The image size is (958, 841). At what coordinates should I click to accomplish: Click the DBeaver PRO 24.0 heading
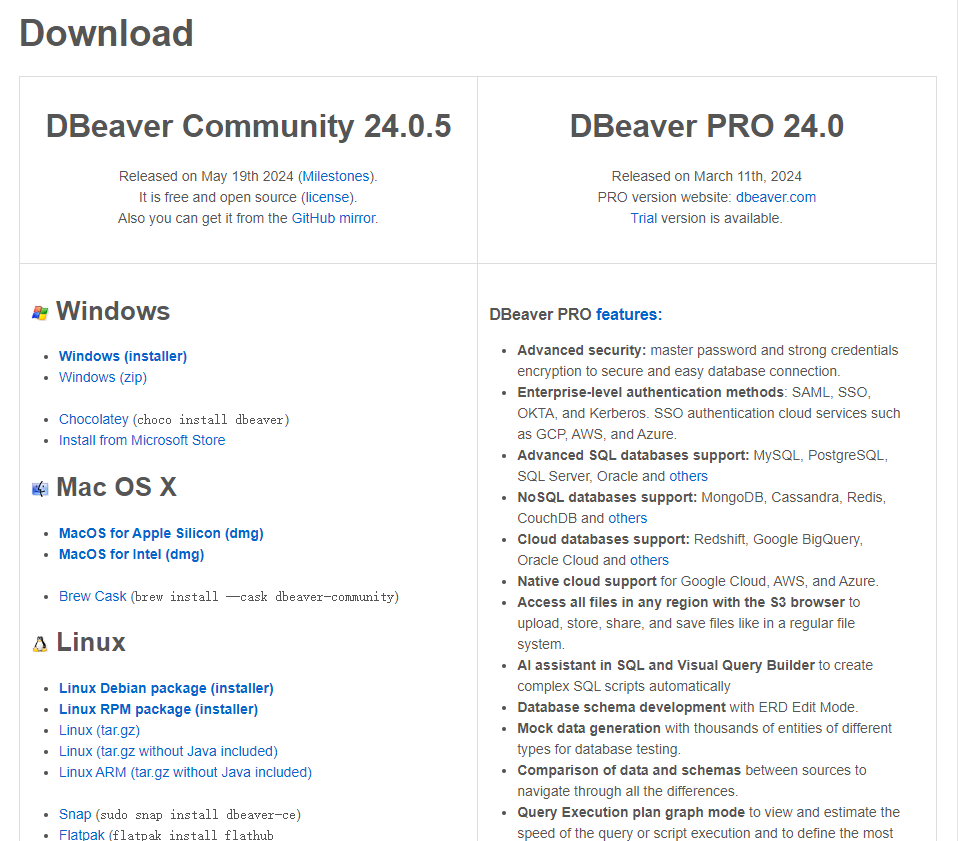(x=707, y=126)
